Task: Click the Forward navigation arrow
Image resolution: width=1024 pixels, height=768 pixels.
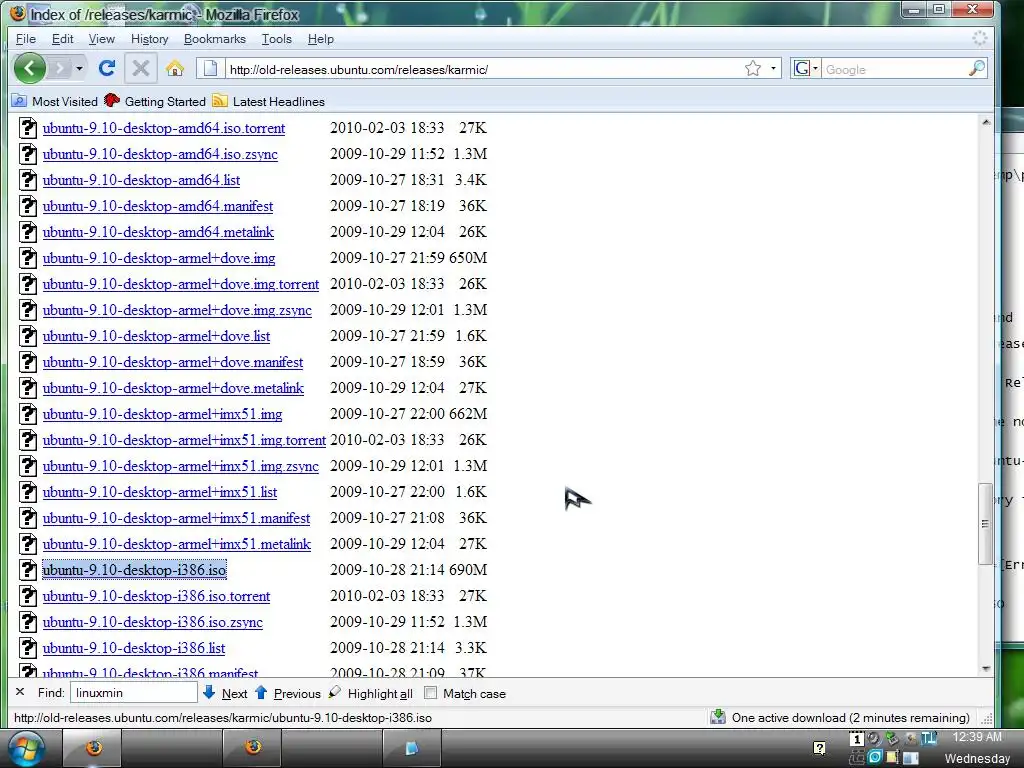Action: [59, 68]
